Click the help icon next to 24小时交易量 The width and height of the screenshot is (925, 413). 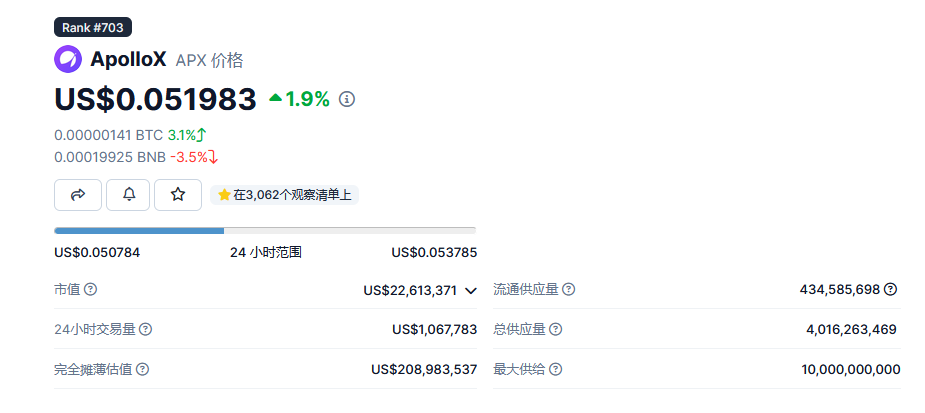pyautogui.click(x=145, y=329)
